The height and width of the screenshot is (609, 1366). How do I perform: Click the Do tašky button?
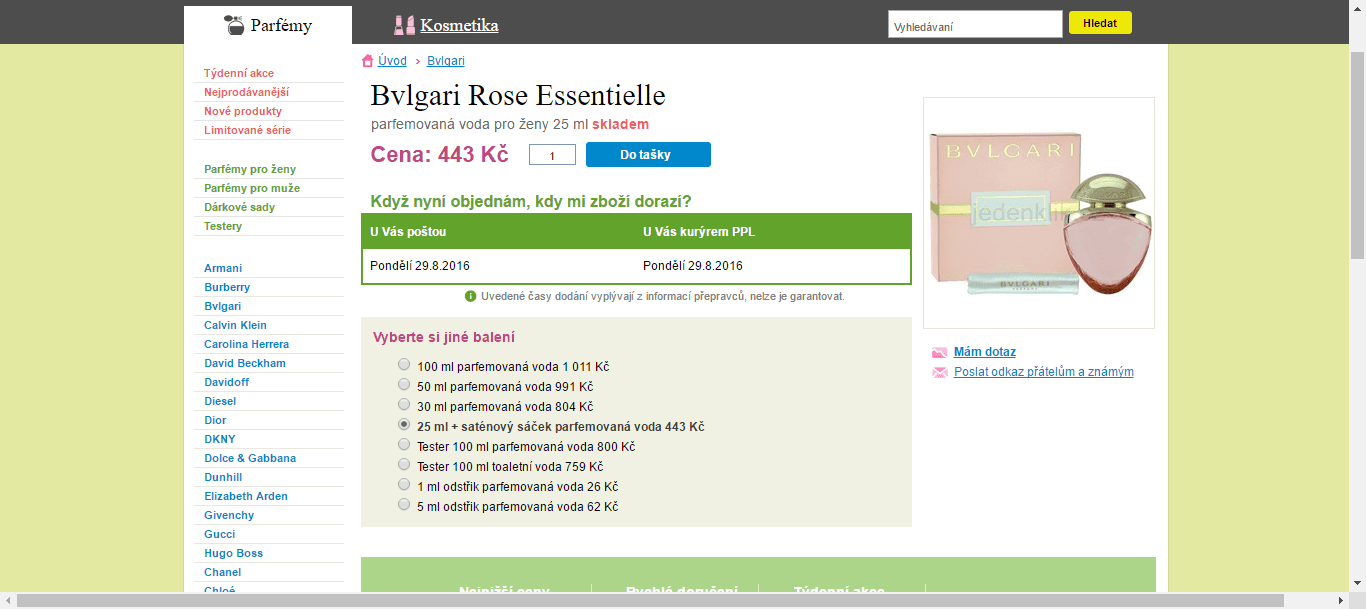(x=648, y=155)
